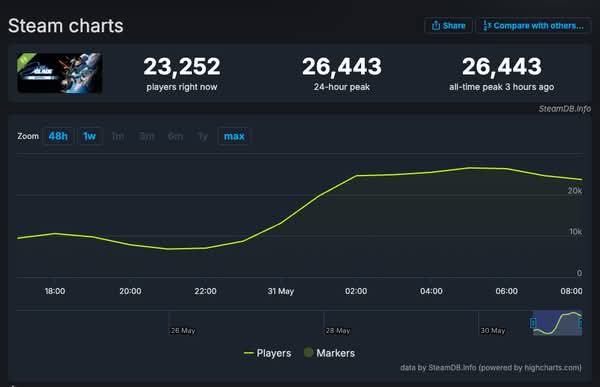Viewport: 600px width, 387px height.
Task: Toggle the Players series in legend
Action: coord(267,353)
